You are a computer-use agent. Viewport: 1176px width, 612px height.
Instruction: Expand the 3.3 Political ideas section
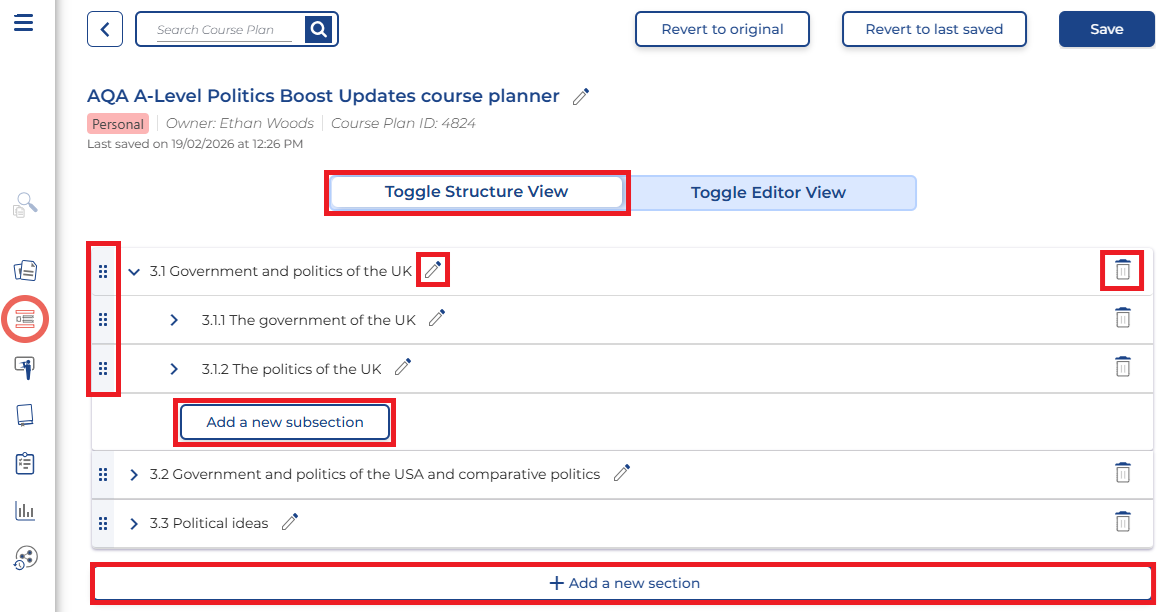click(135, 523)
